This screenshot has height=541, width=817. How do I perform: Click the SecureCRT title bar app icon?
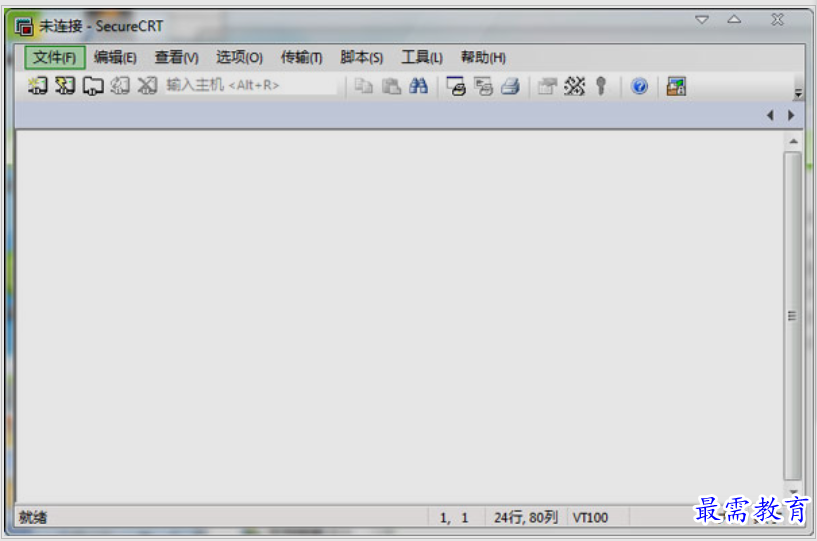pos(23,26)
